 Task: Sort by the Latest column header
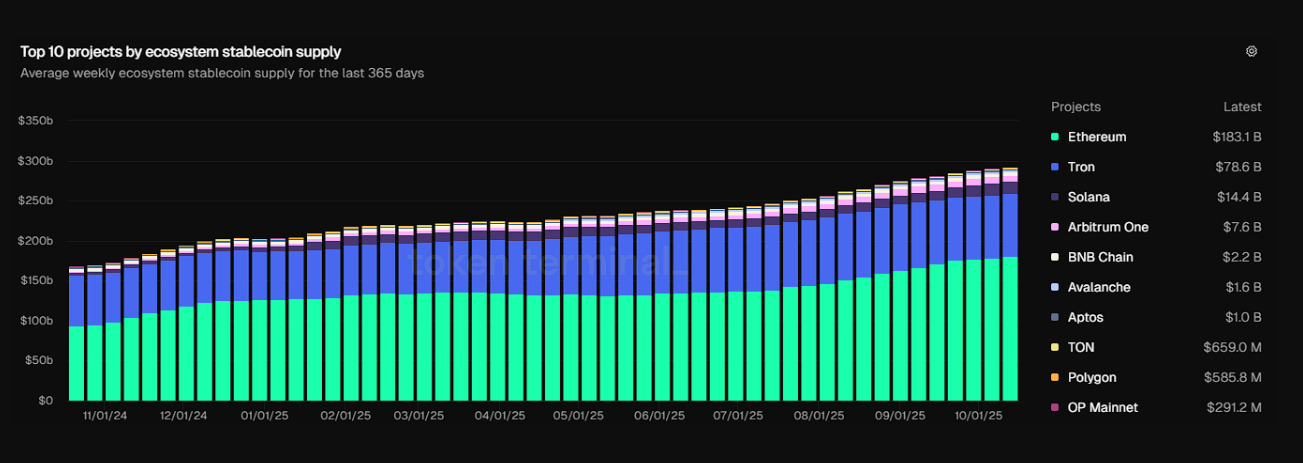click(x=1242, y=107)
